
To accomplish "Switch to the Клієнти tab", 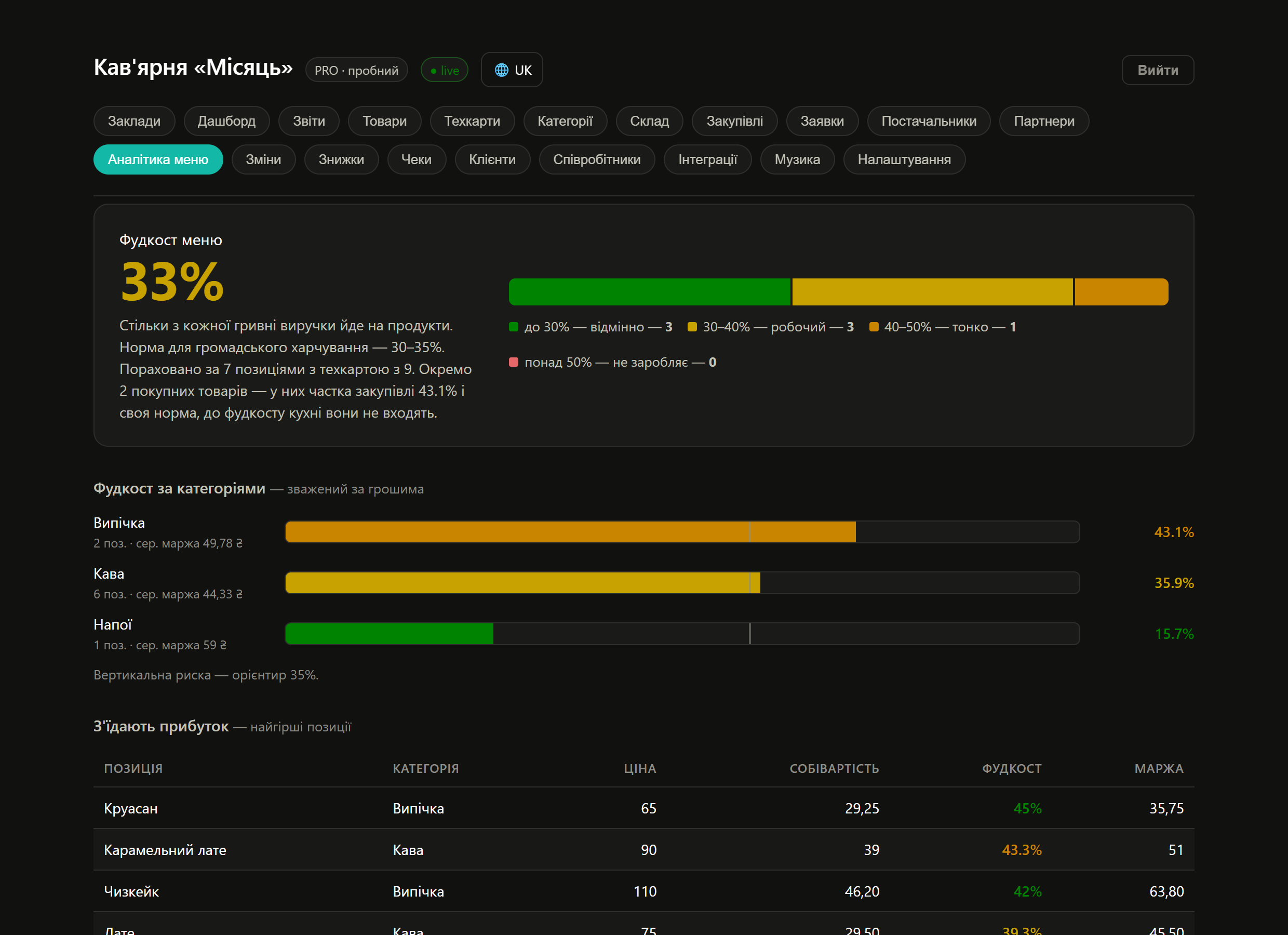I will click(492, 159).
